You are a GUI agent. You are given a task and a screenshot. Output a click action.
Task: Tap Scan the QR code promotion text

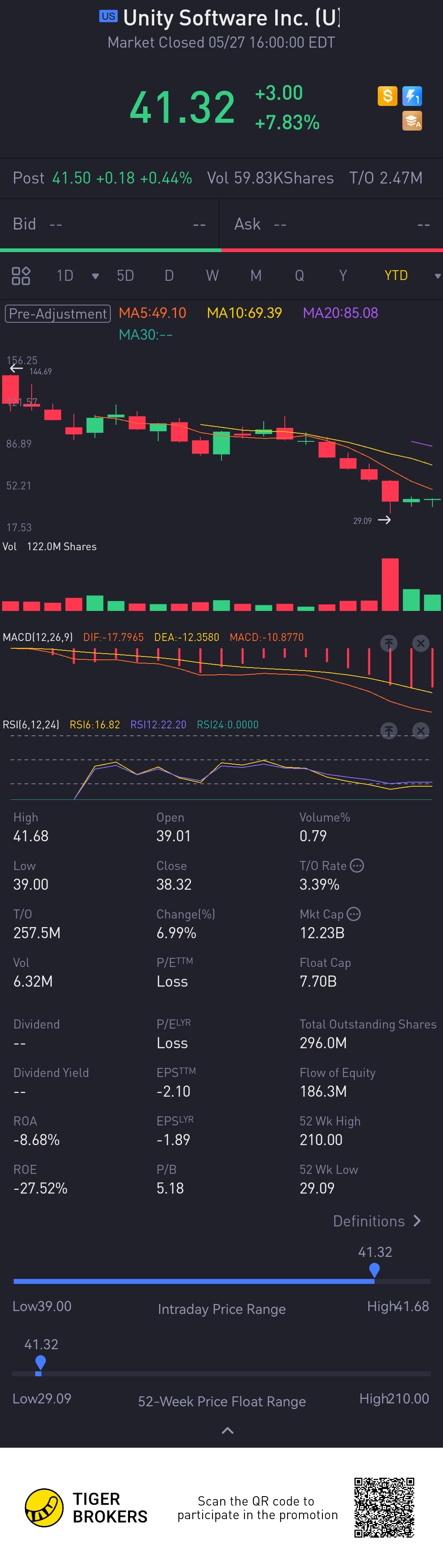tap(258, 1508)
